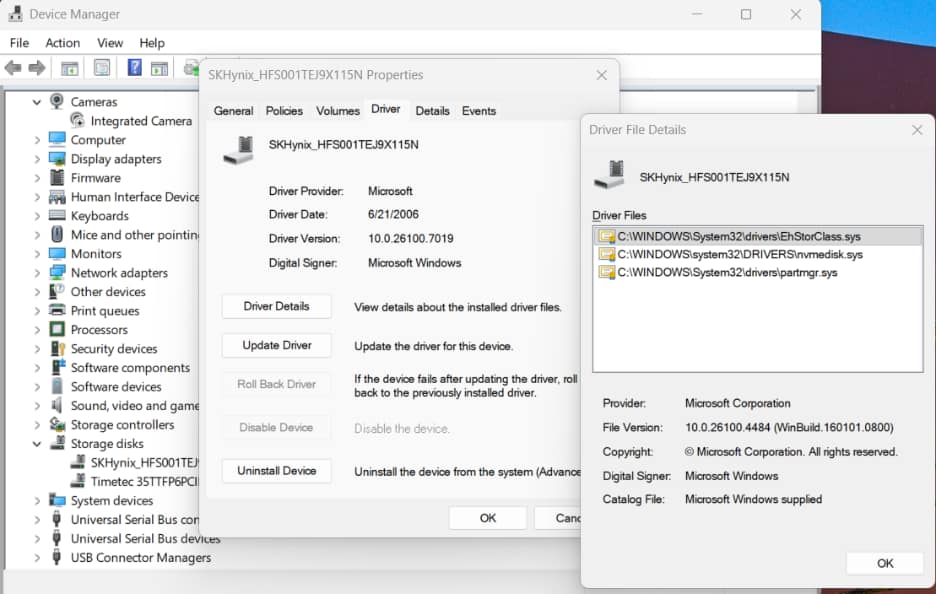
Task: Click the USB Connector Managers icon
Action: (57, 557)
